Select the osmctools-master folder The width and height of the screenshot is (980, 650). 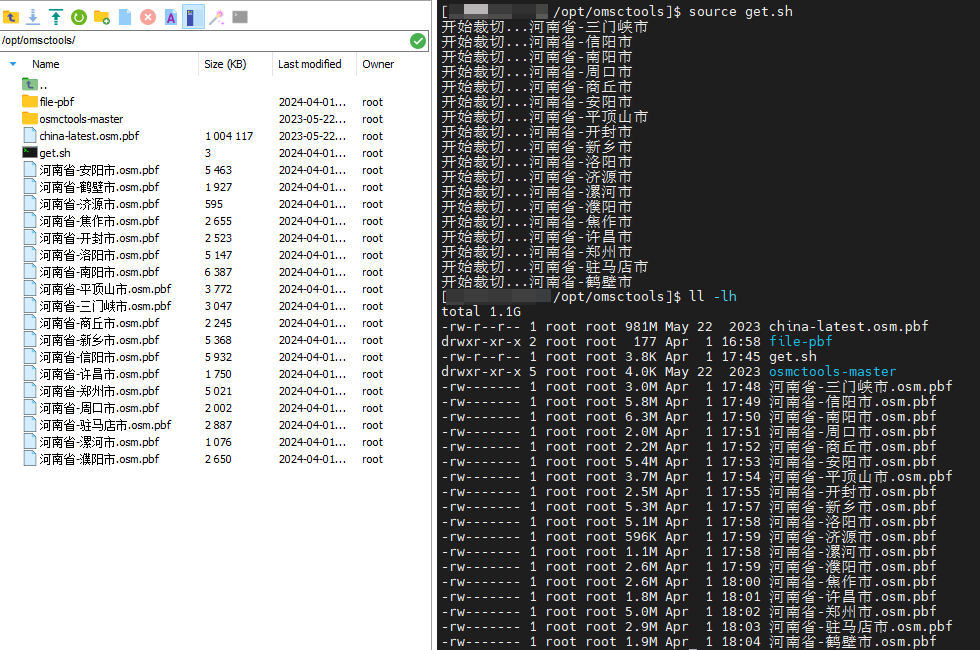(81, 119)
